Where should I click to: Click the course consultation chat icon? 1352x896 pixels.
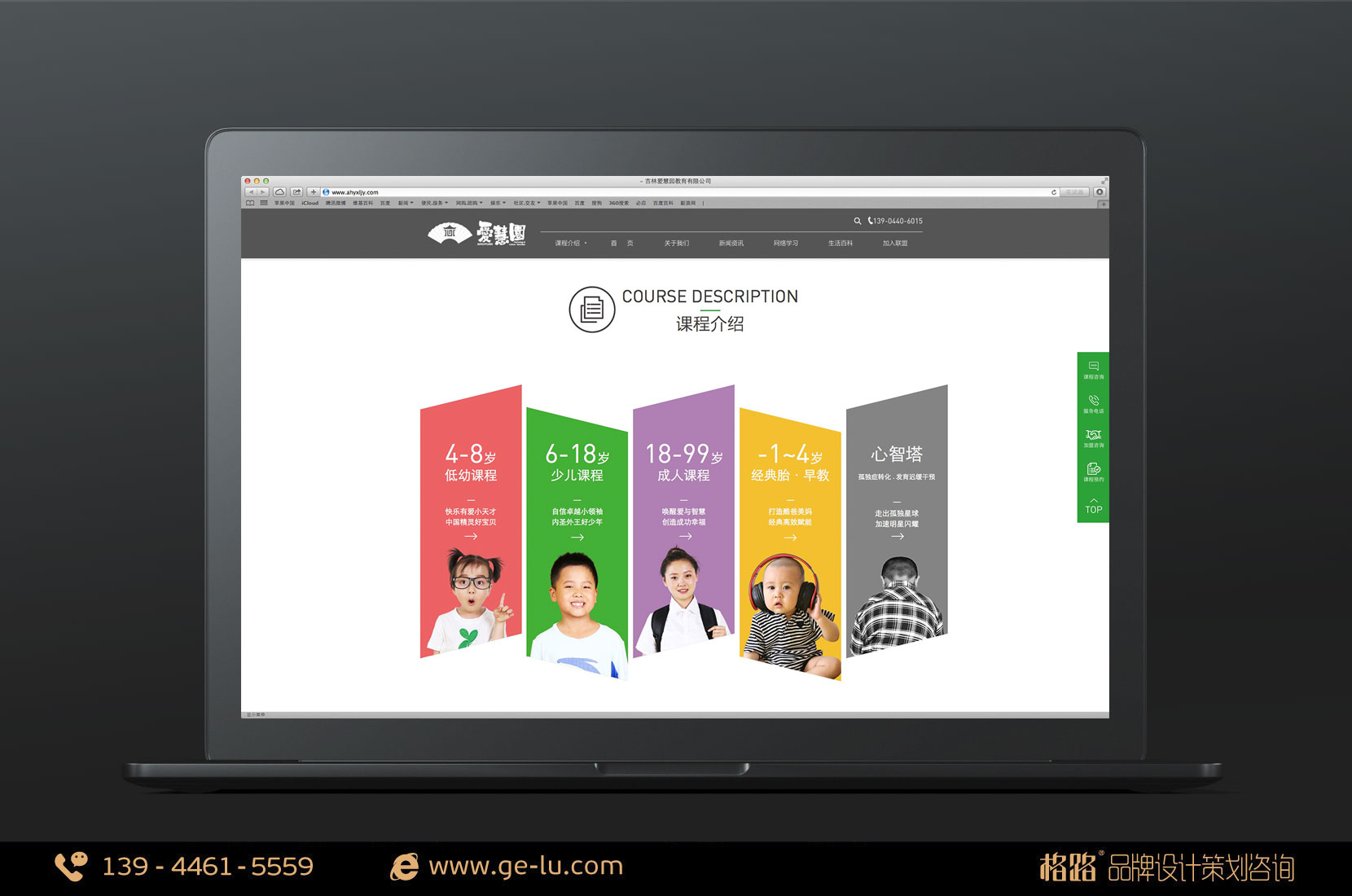pos(1093,367)
